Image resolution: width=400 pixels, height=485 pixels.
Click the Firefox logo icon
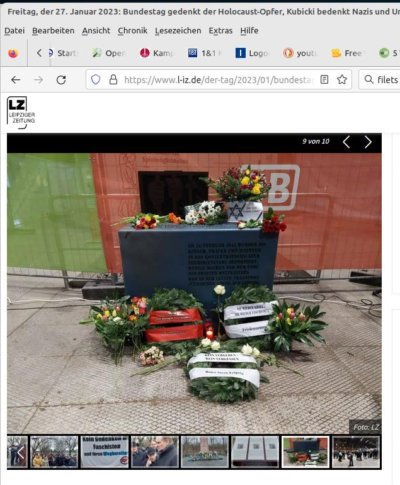coord(13,53)
